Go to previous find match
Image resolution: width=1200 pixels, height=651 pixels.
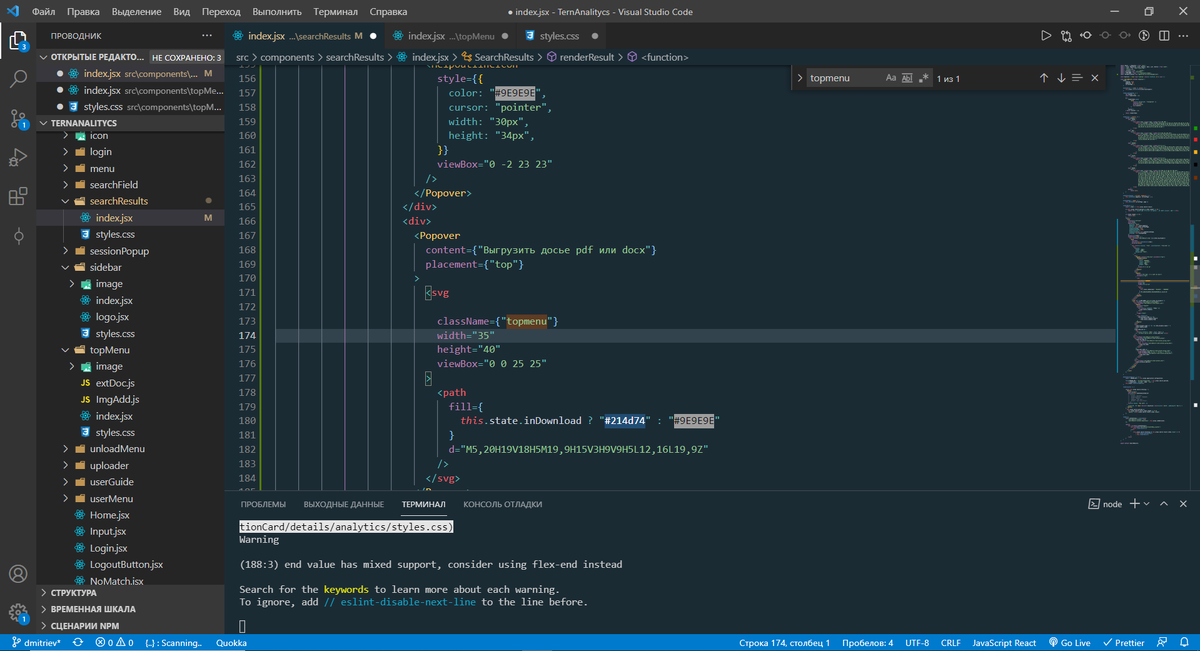click(1044, 78)
